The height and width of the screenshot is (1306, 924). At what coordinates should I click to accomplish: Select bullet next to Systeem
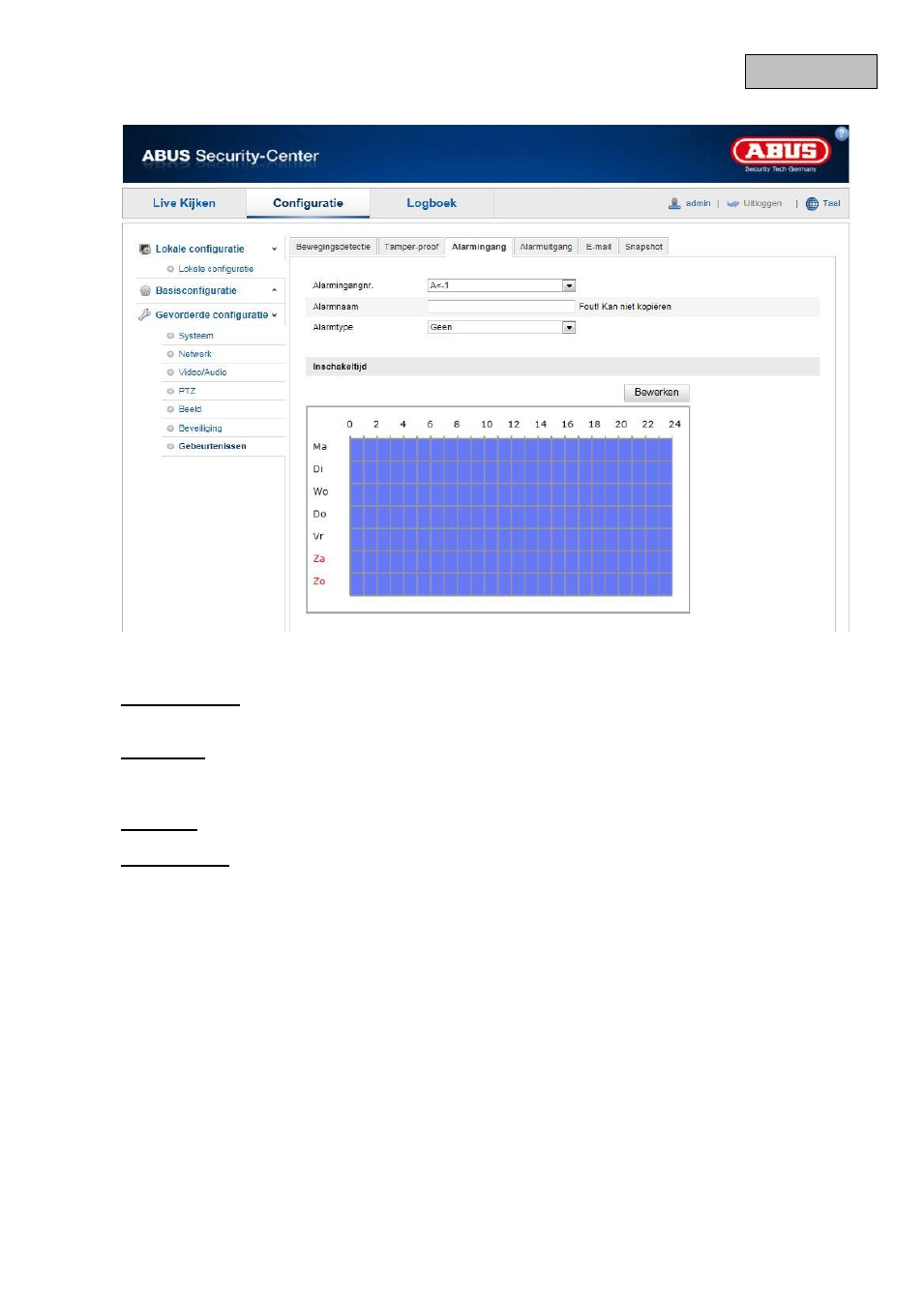(170, 336)
